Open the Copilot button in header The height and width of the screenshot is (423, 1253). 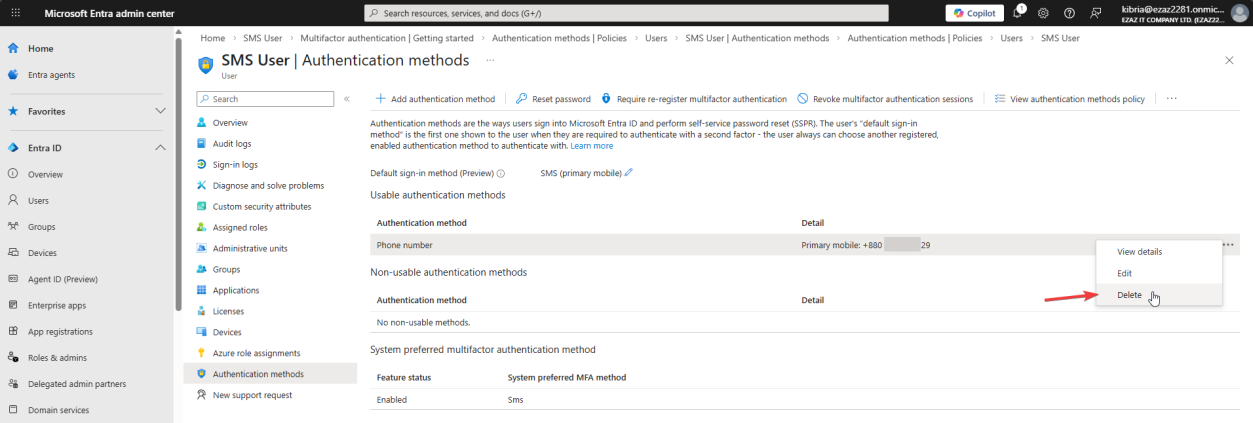click(974, 13)
